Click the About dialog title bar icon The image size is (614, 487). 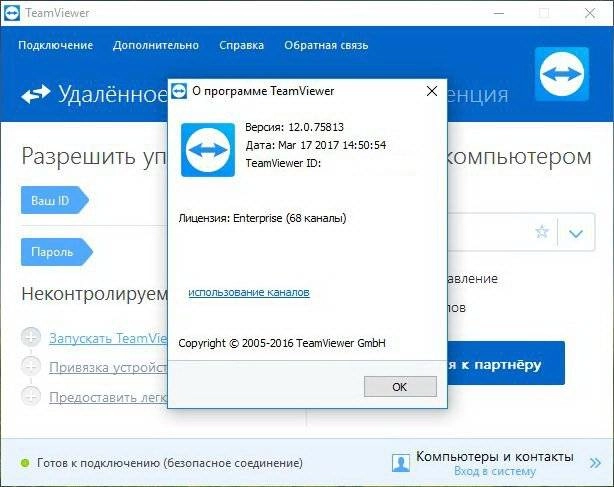click(179, 91)
